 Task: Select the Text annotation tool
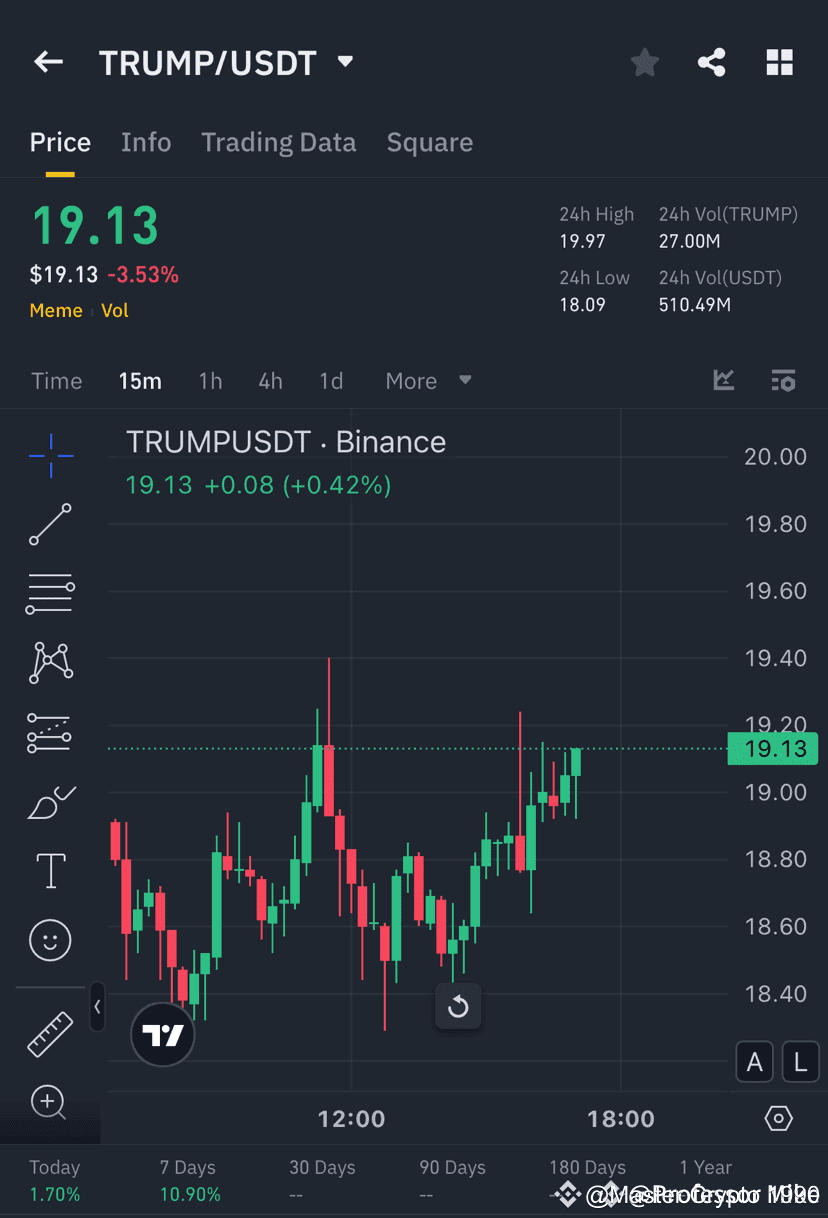[50, 870]
